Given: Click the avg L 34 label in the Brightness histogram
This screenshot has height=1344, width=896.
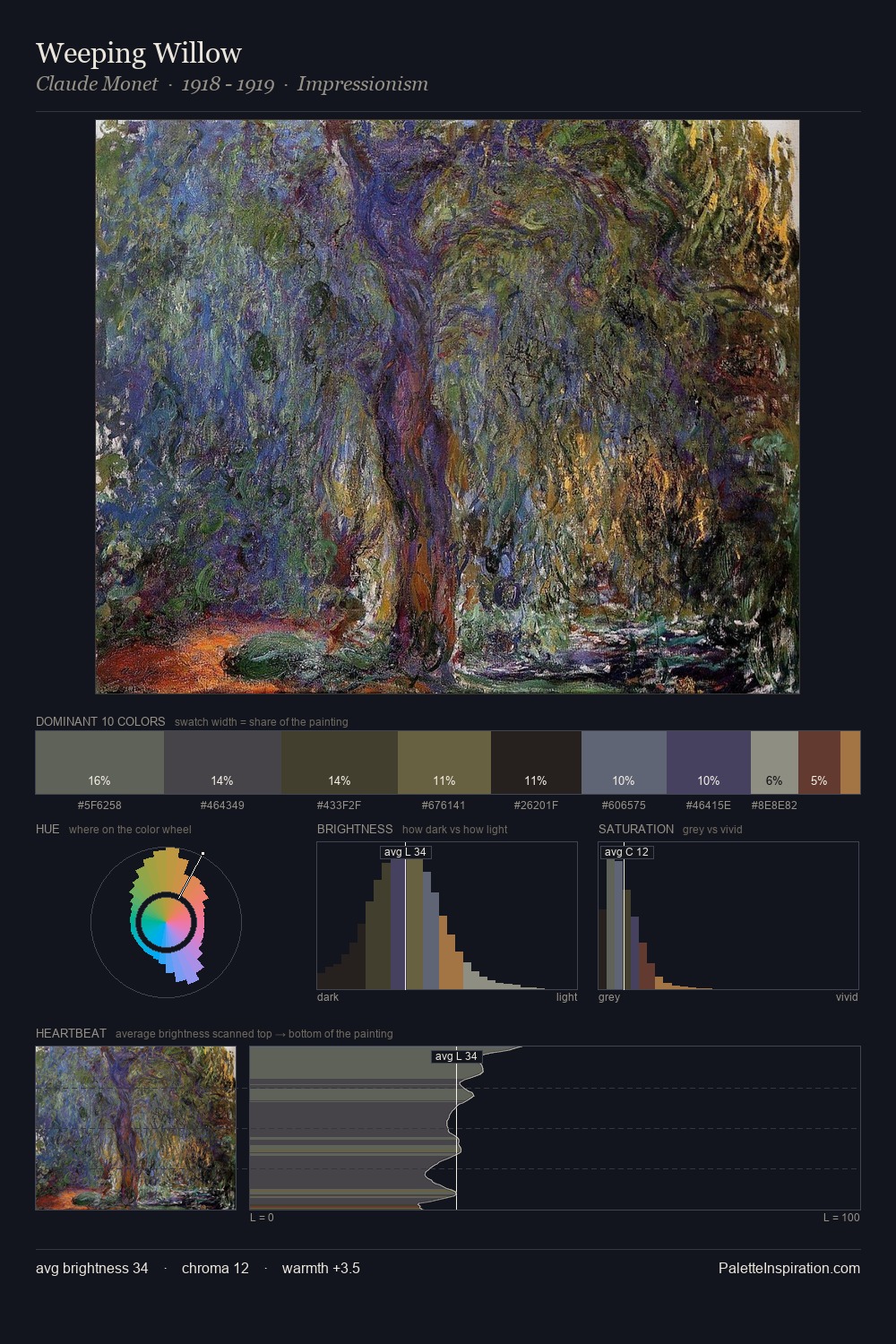Looking at the screenshot, I should click(x=405, y=852).
